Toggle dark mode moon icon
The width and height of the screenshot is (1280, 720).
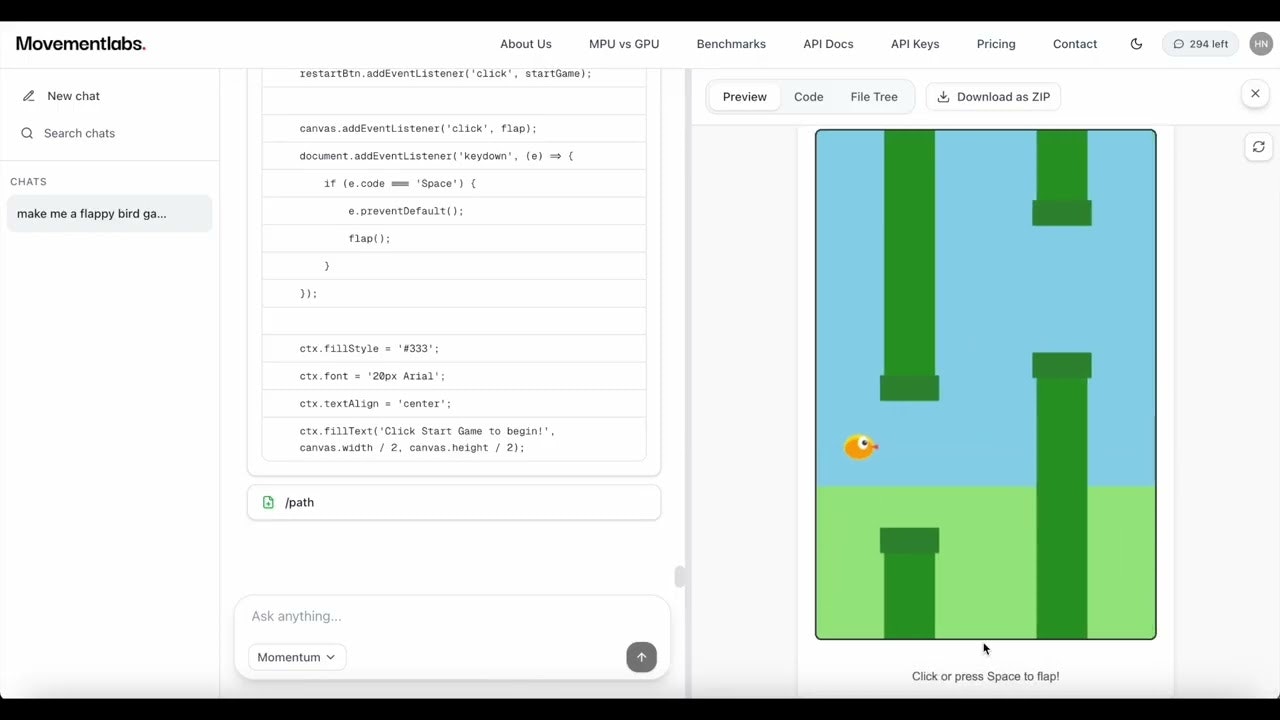tap(1136, 44)
